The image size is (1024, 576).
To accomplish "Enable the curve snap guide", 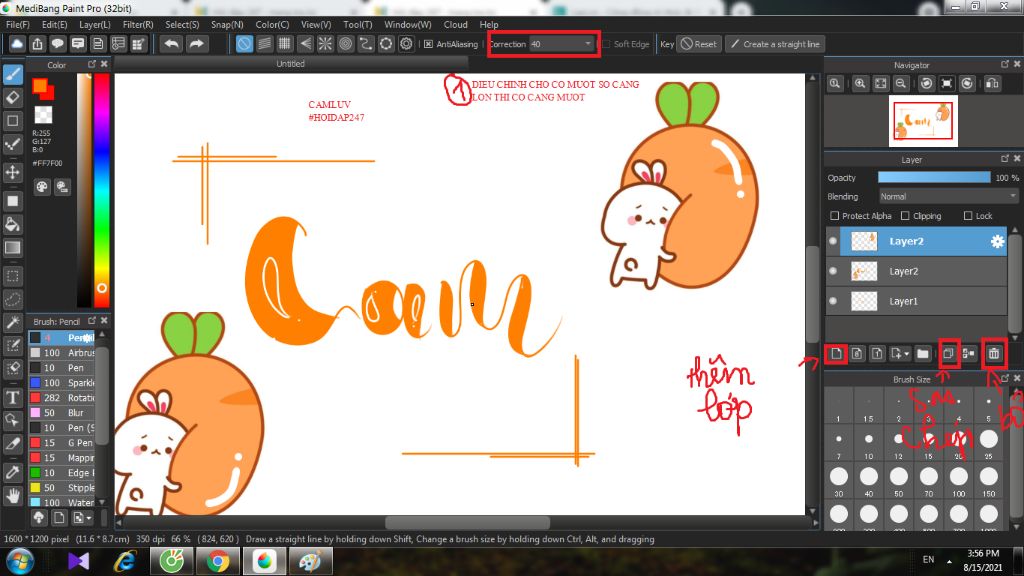I will pos(366,44).
